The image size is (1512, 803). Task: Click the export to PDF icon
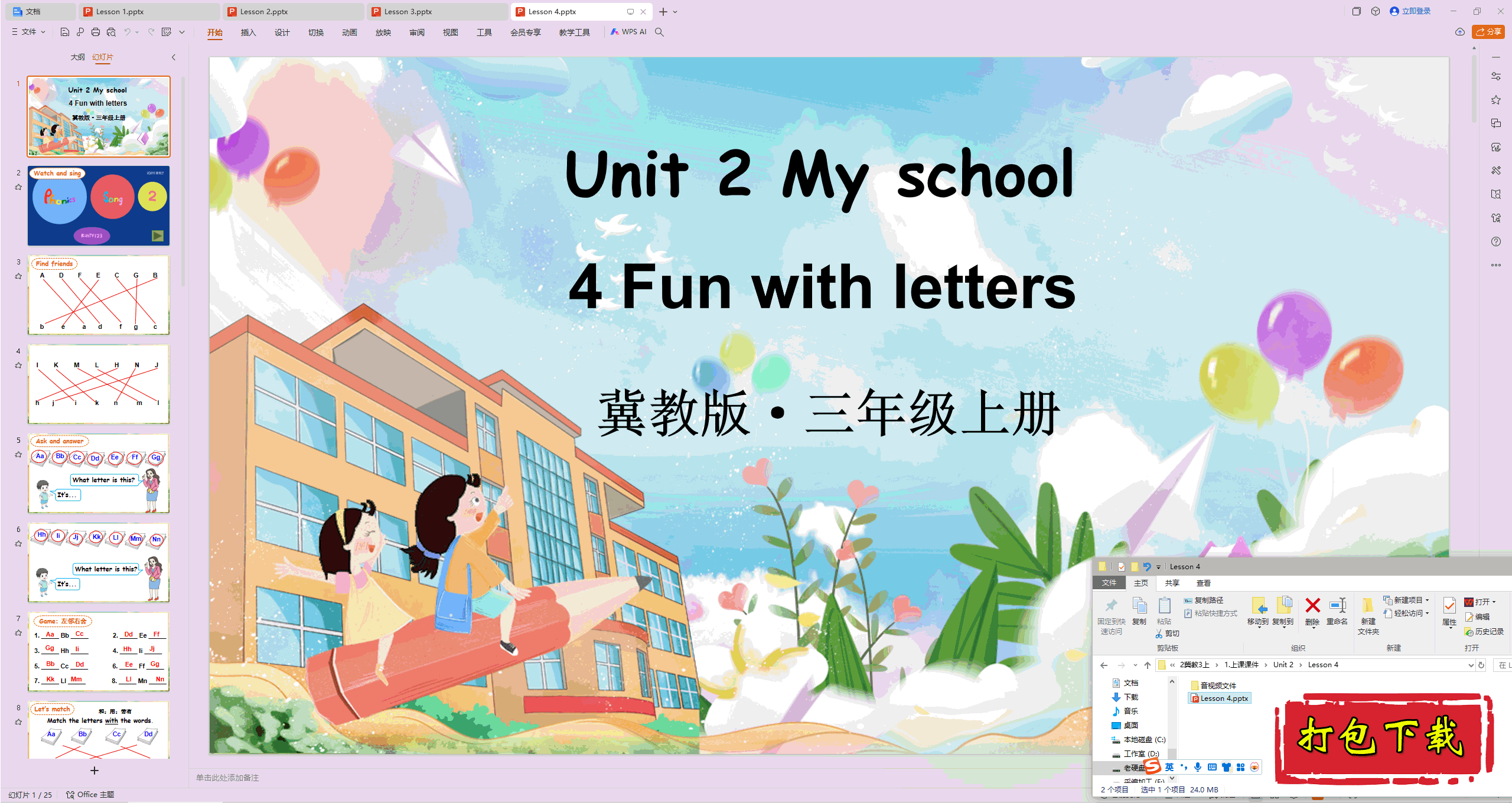(x=80, y=32)
